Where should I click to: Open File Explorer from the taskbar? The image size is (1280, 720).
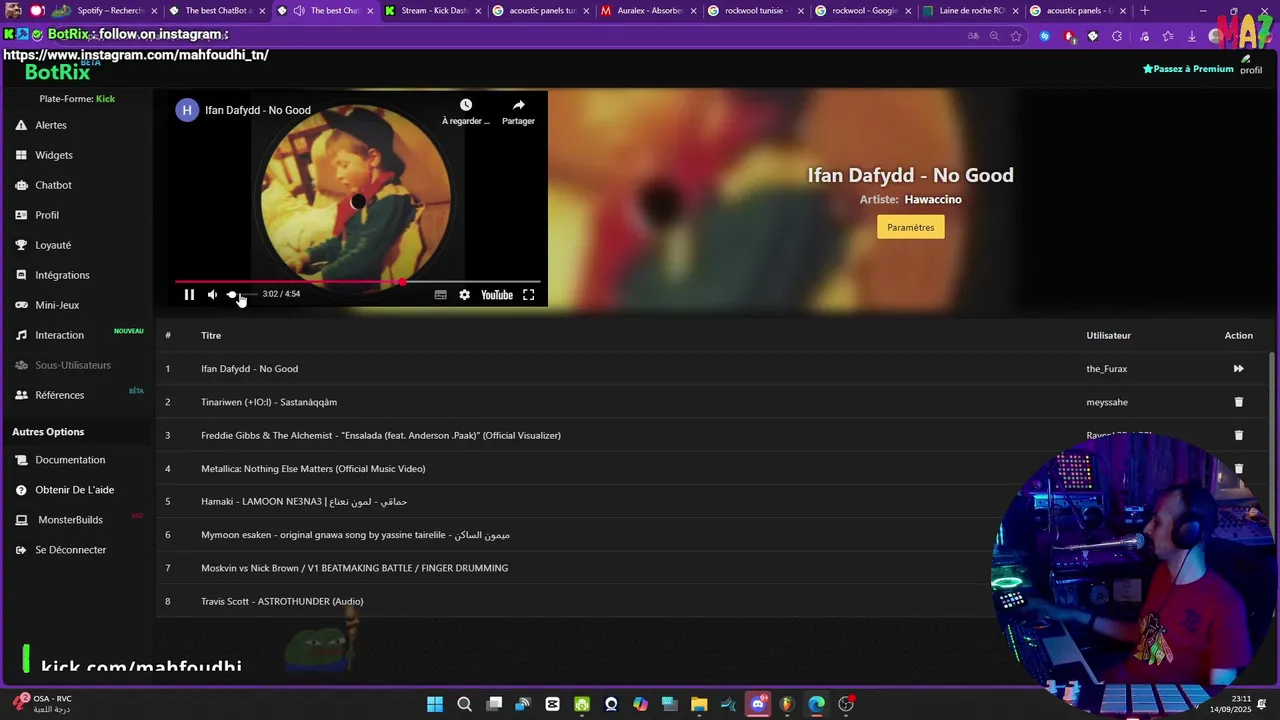pyautogui.click(x=699, y=704)
